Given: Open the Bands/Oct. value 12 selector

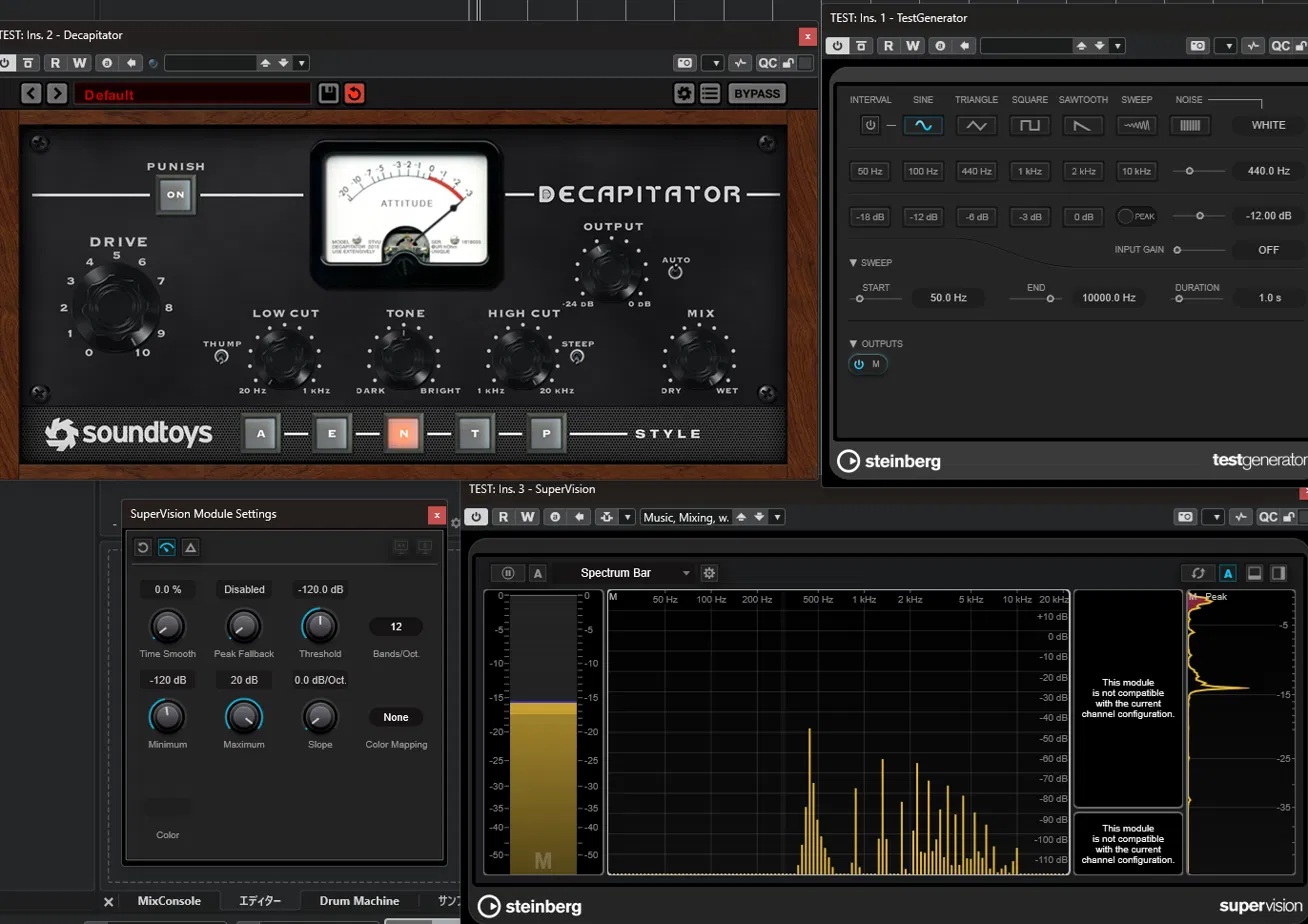Looking at the screenshot, I should 396,627.
